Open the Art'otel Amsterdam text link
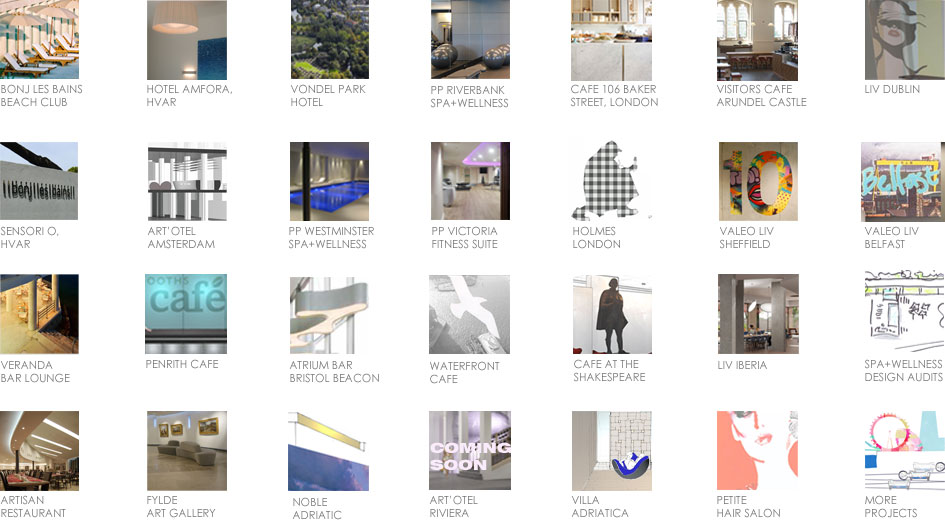Screen dimensions: 945x525 click(181, 238)
